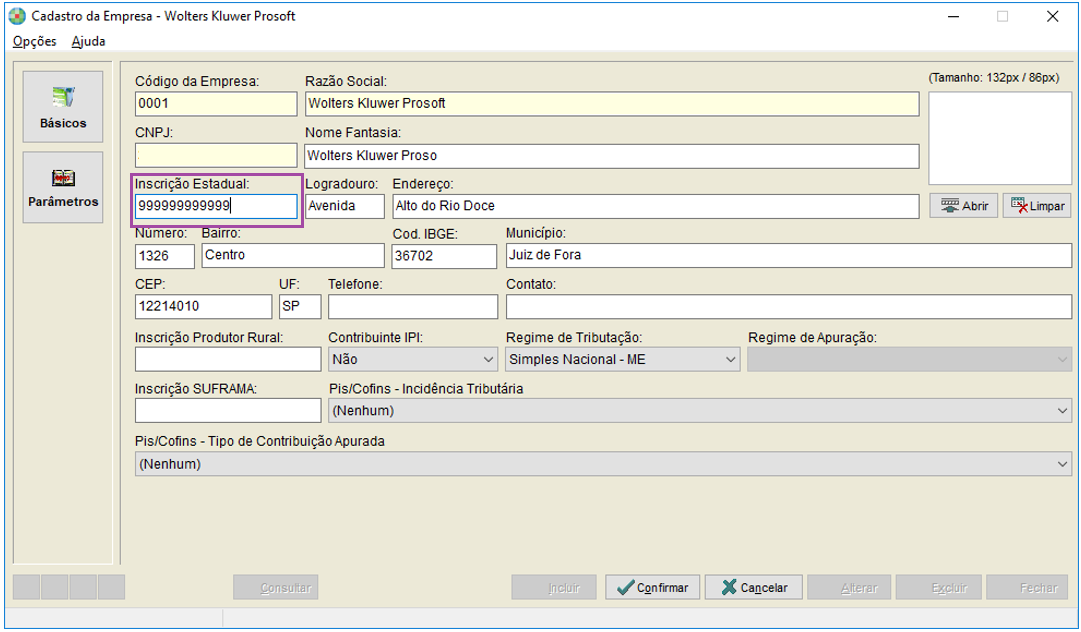Click Abrir to load a logo image
This screenshot has height=632, width=1081.
coord(963,205)
